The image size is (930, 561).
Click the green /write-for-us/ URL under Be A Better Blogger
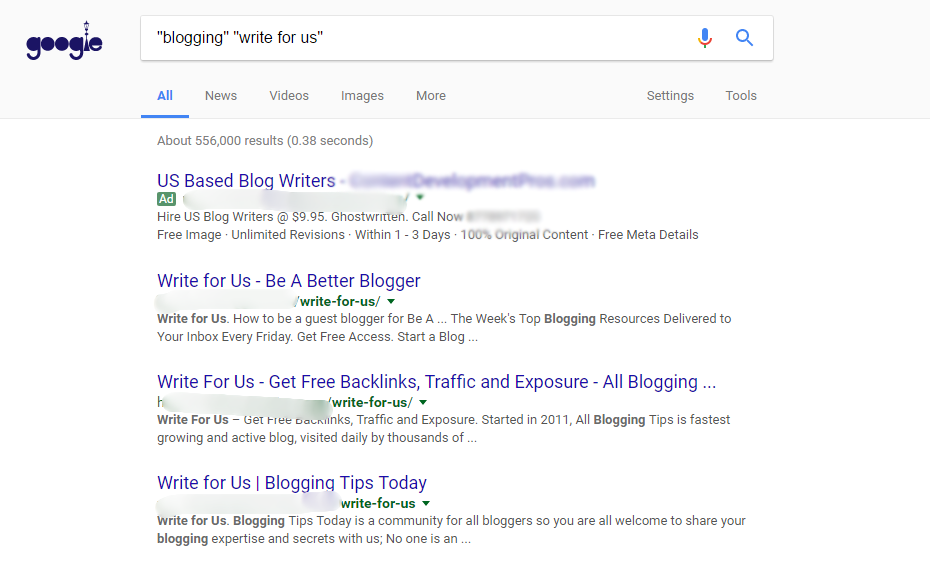[339, 301]
